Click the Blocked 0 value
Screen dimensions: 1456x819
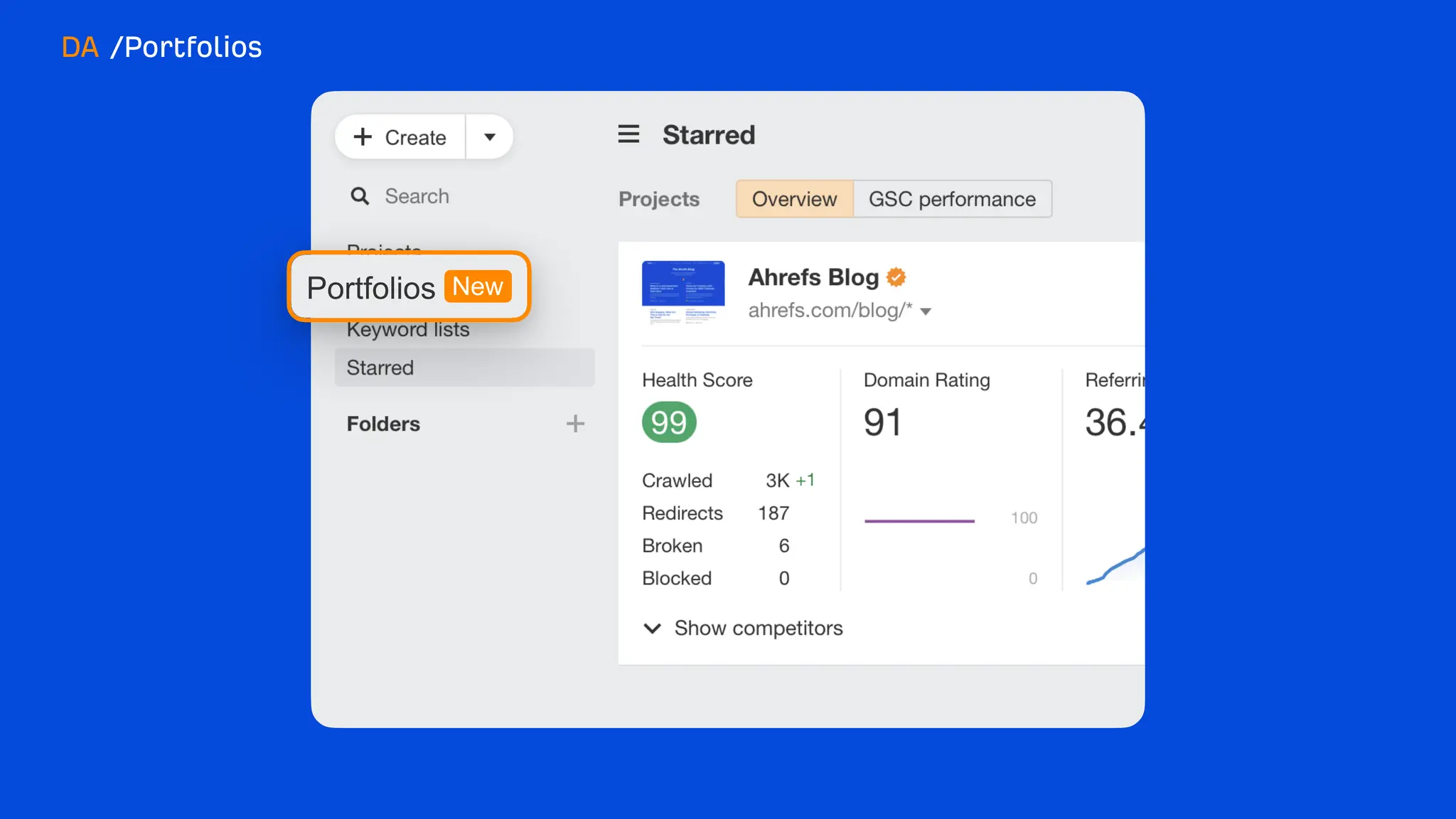coord(784,579)
